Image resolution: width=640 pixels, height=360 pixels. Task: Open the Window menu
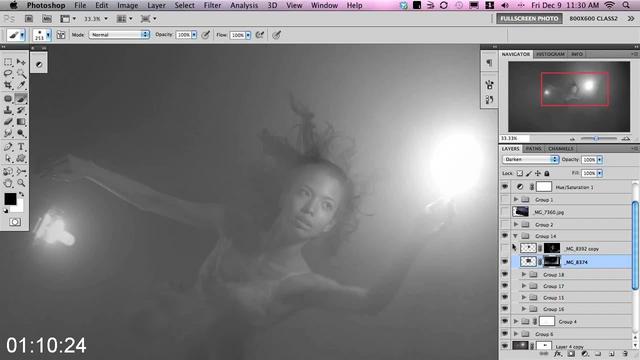click(x=324, y=5)
